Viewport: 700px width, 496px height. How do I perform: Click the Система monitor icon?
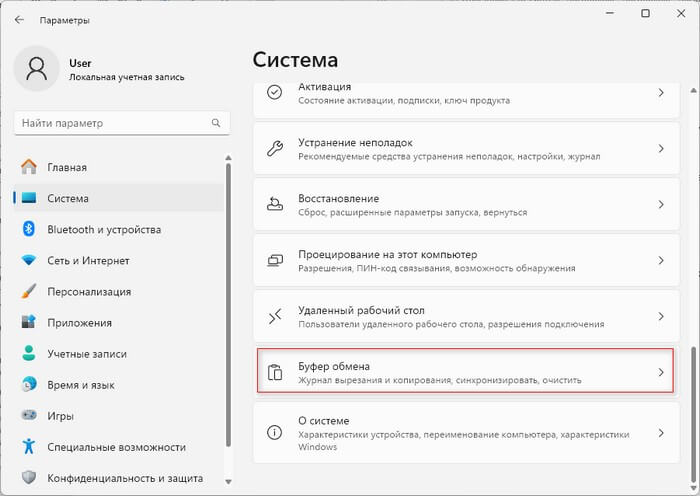(29, 198)
